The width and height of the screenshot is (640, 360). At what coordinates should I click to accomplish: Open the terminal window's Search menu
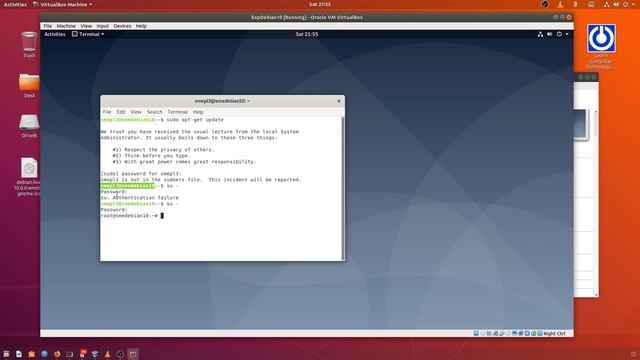(154, 112)
